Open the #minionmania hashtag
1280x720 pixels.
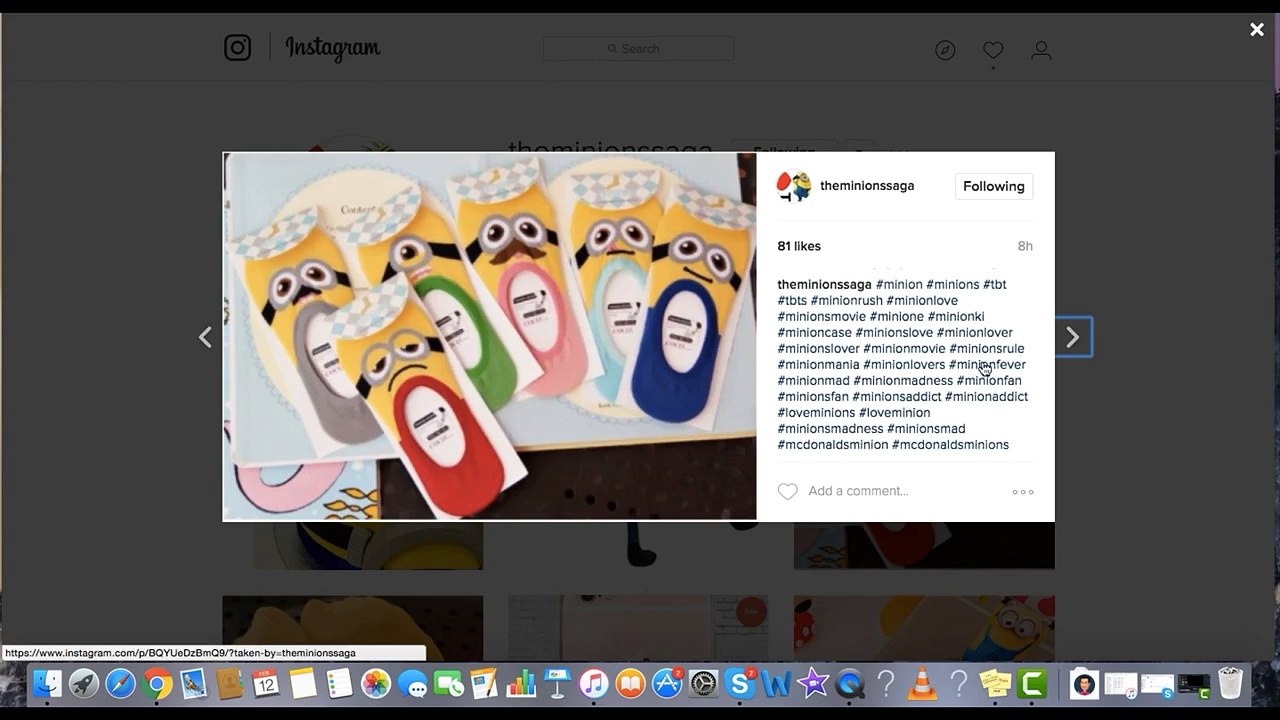[x=819, y=364]
